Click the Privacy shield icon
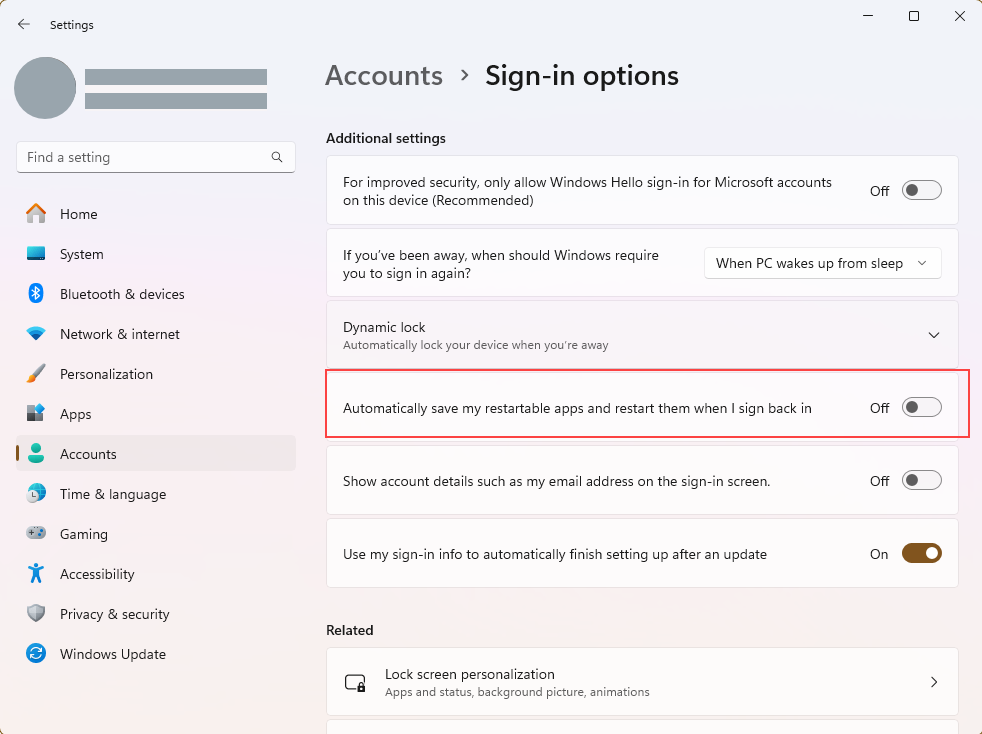Screen dimensions: 982x734 36,613
